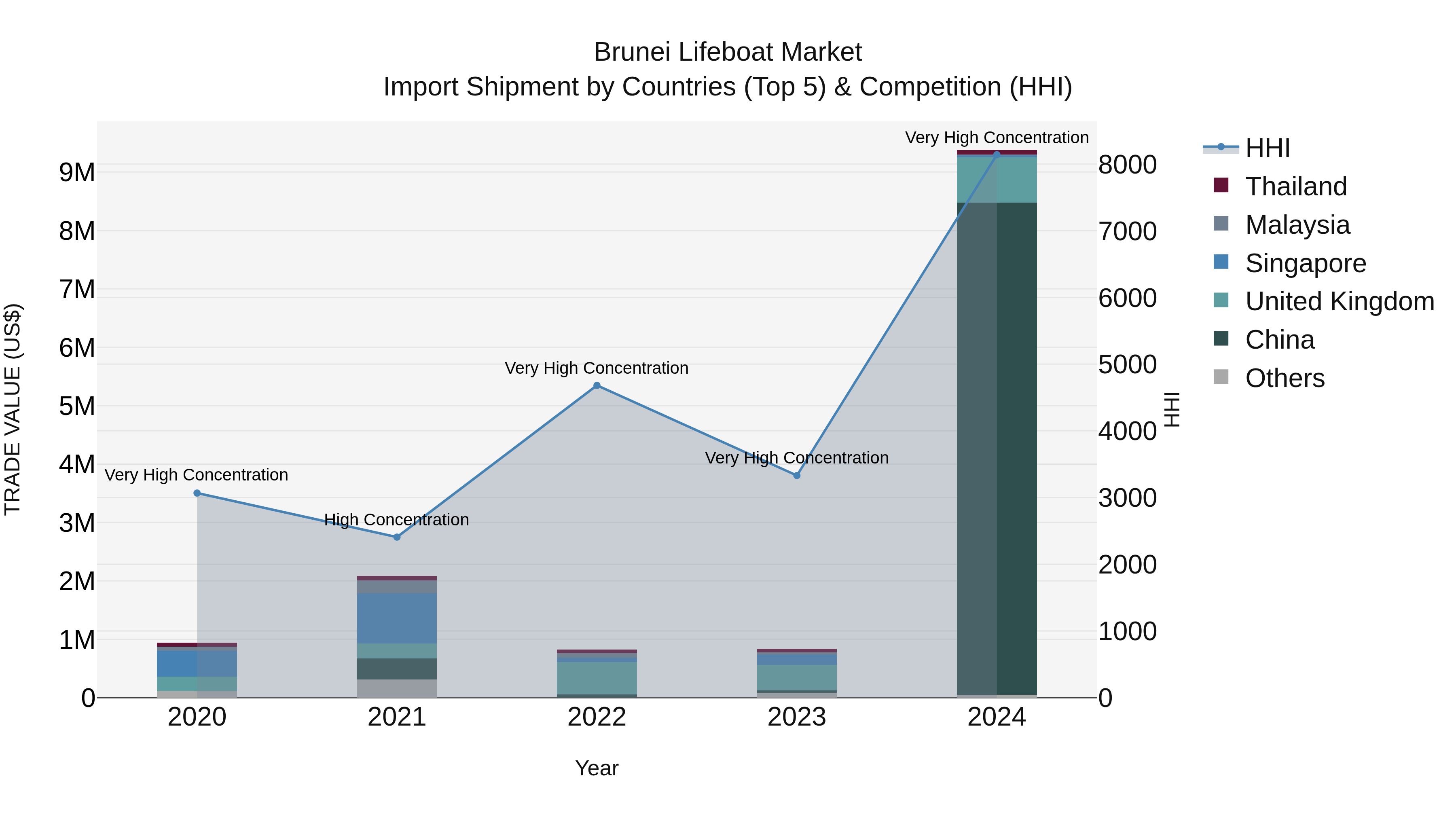
Task: Toggle the China legend label
Action: point(1280,340)
